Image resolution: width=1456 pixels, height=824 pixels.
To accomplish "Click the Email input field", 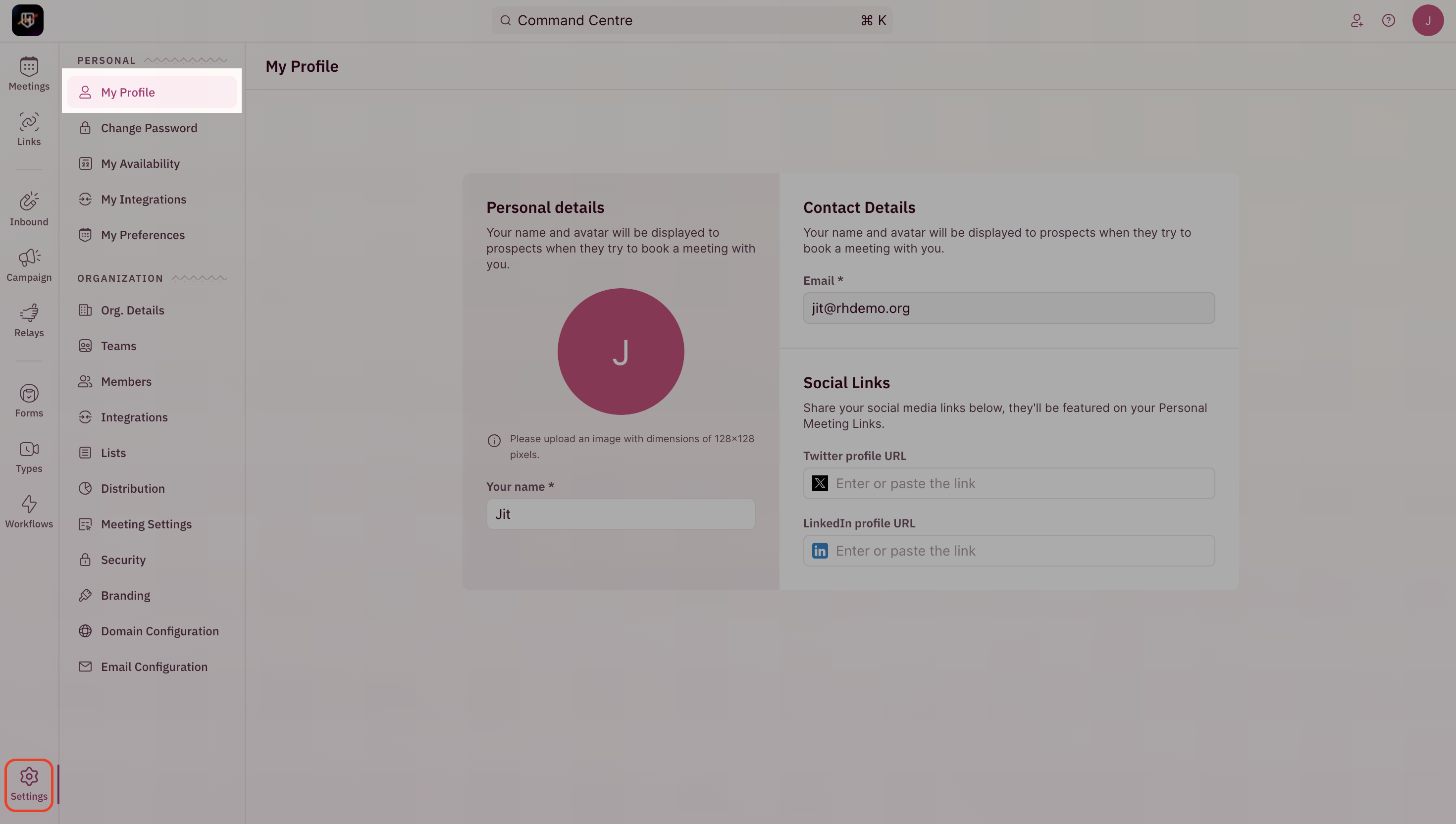I will tap(1009, 308).
